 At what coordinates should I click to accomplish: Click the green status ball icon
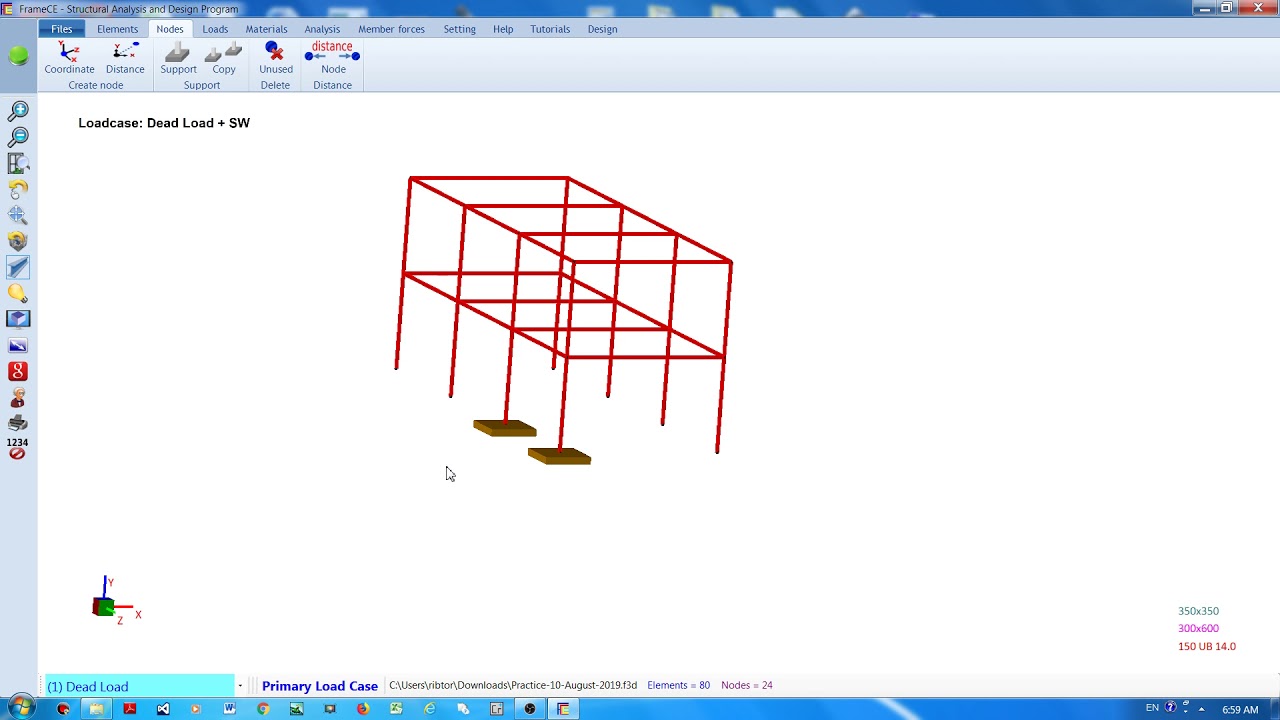[x=18, y=57]
